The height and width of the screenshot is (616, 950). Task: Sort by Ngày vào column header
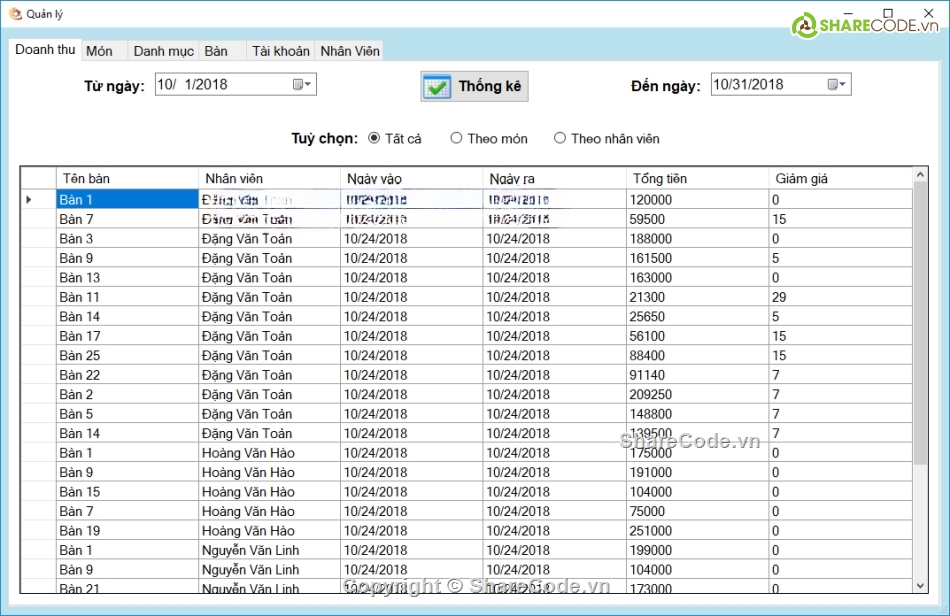click(x=411, y=178)
